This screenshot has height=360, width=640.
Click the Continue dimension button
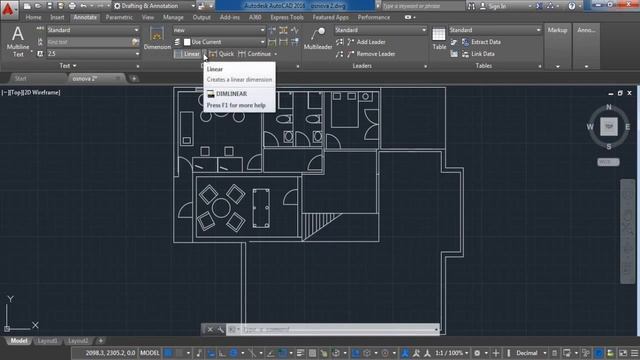click(x=255, y=54)
